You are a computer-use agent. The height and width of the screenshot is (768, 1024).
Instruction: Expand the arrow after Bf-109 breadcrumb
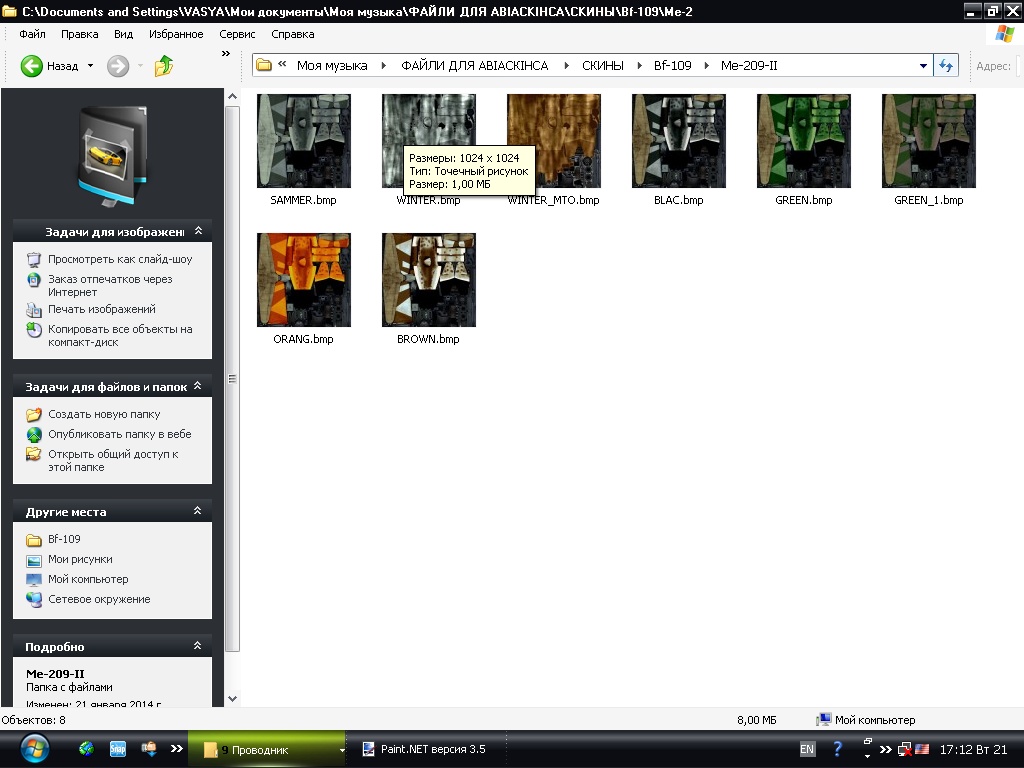click(x=707, y=65)
